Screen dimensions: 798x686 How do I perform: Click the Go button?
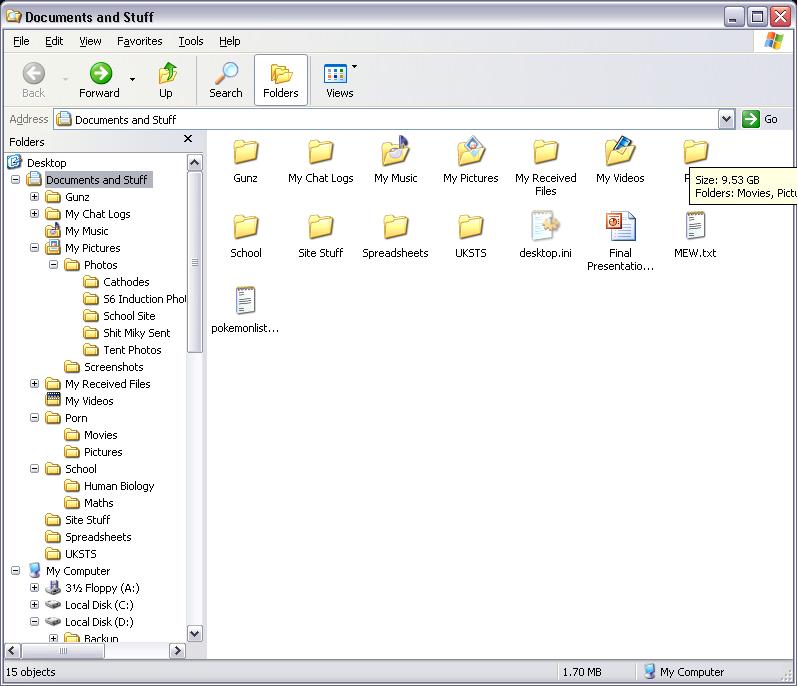[x=761, y=119]
